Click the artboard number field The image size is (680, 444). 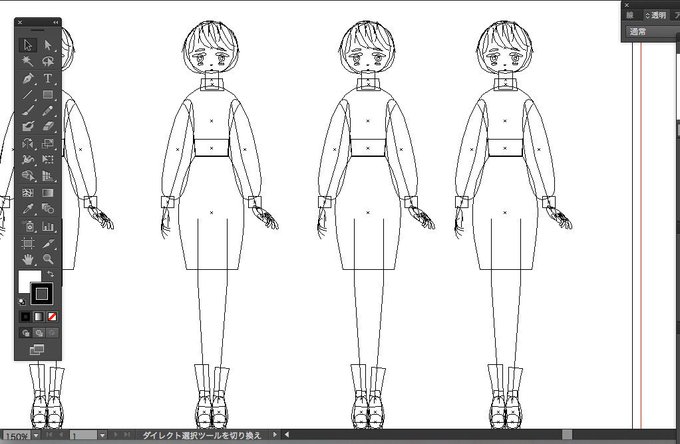click(84, 435)
